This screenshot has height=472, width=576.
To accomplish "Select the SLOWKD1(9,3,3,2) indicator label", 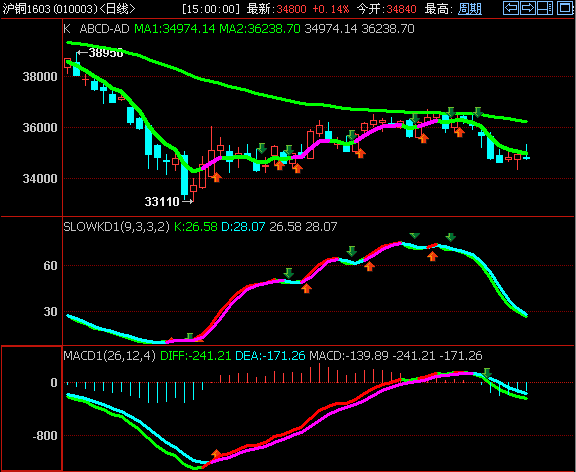I will click(x=116, y=226).
